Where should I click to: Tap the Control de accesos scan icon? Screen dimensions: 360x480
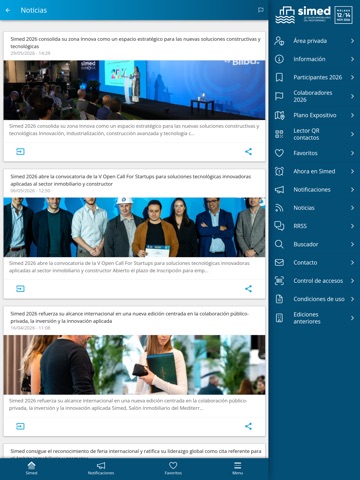[279, 281]
